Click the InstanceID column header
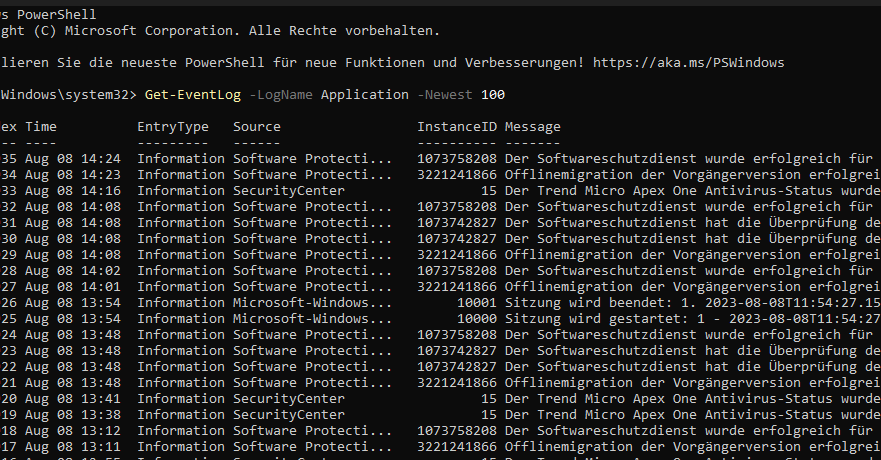The width and height of the screenshot is (881, 460). pos(457,127)
